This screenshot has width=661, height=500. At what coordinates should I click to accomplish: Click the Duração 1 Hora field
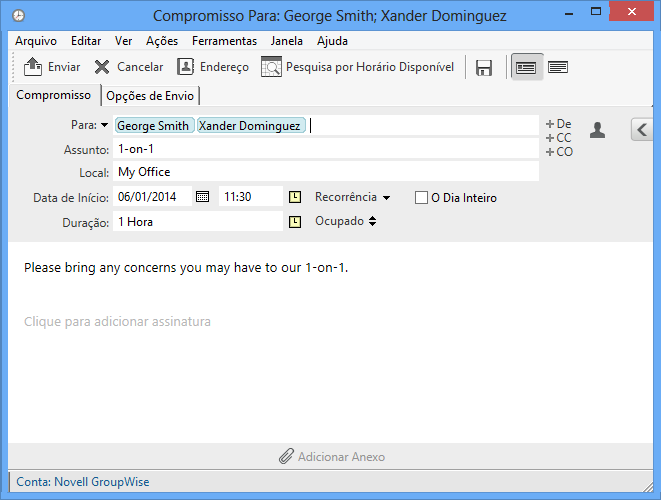pos(198,221)
